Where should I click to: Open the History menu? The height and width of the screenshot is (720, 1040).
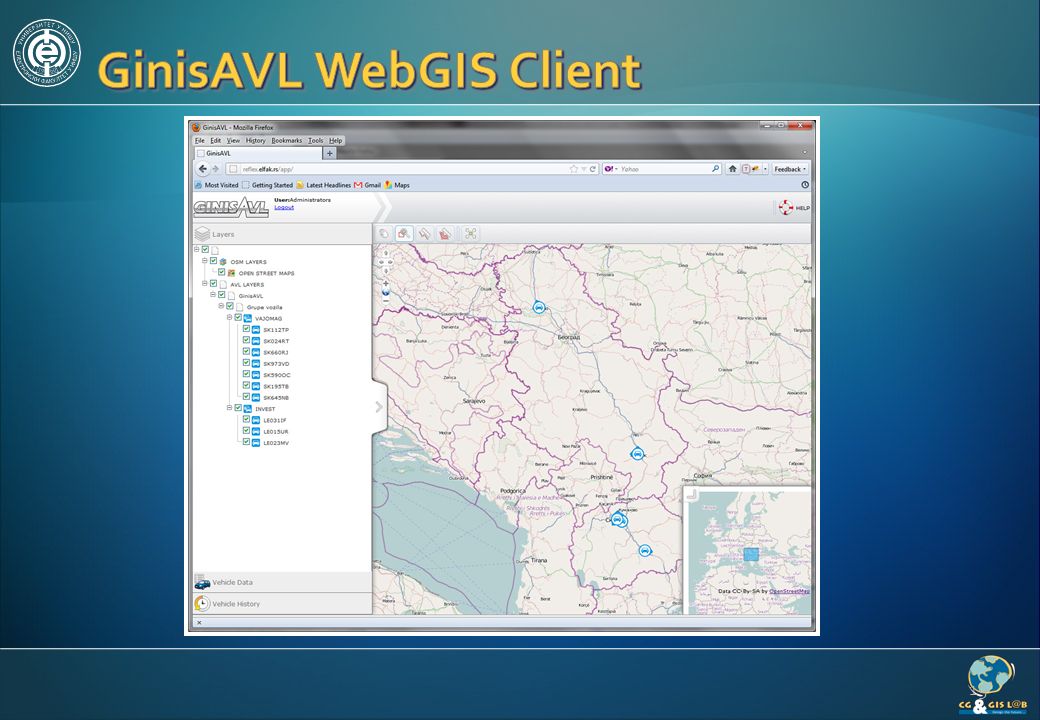click(x=255, y=141)
